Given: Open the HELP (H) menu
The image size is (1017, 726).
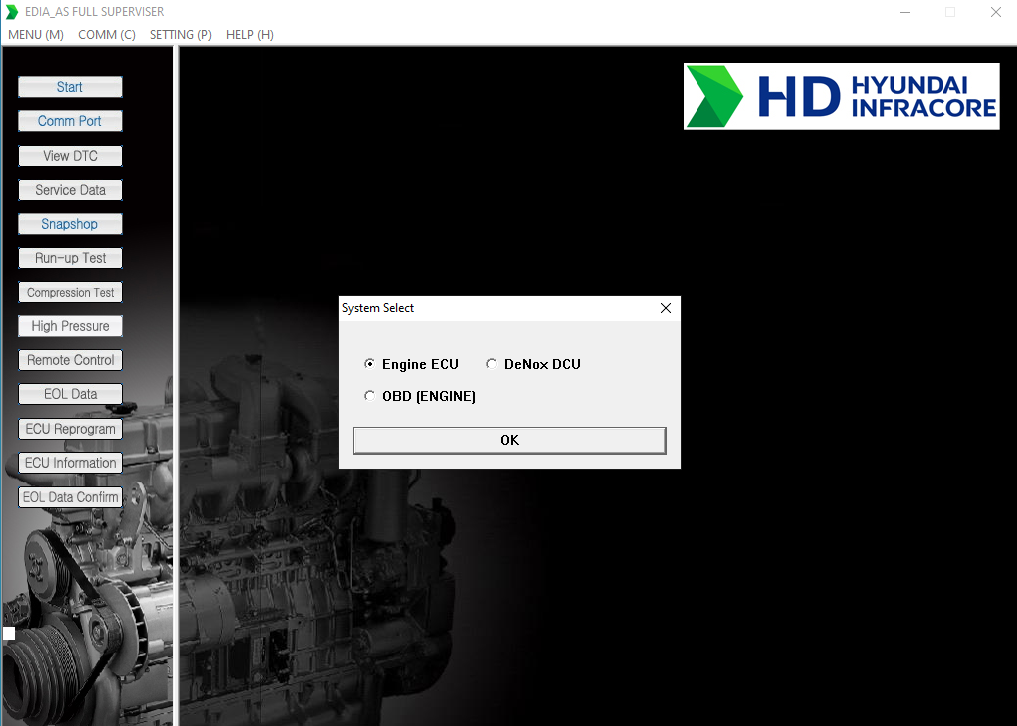Looking at the screenshot, I should point(250,35).
